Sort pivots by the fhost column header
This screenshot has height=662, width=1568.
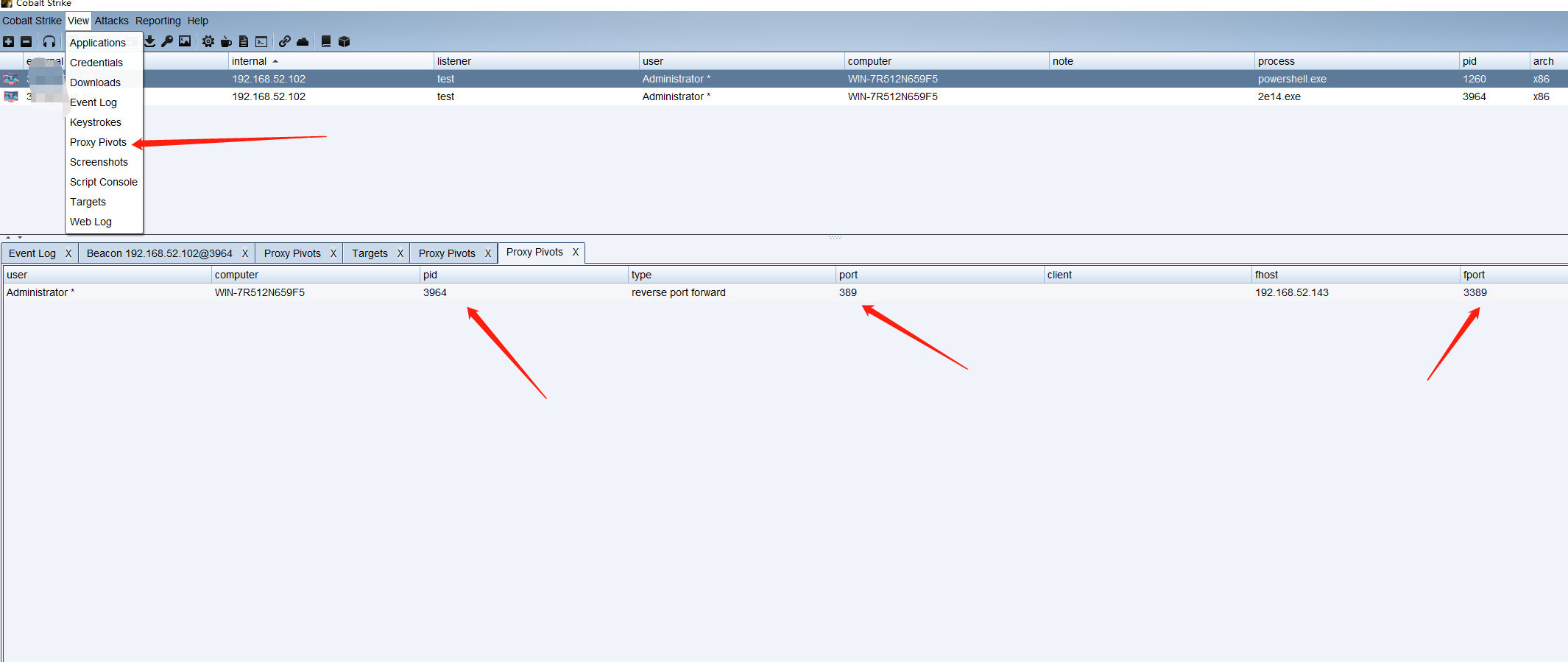tap(1356, 275)
